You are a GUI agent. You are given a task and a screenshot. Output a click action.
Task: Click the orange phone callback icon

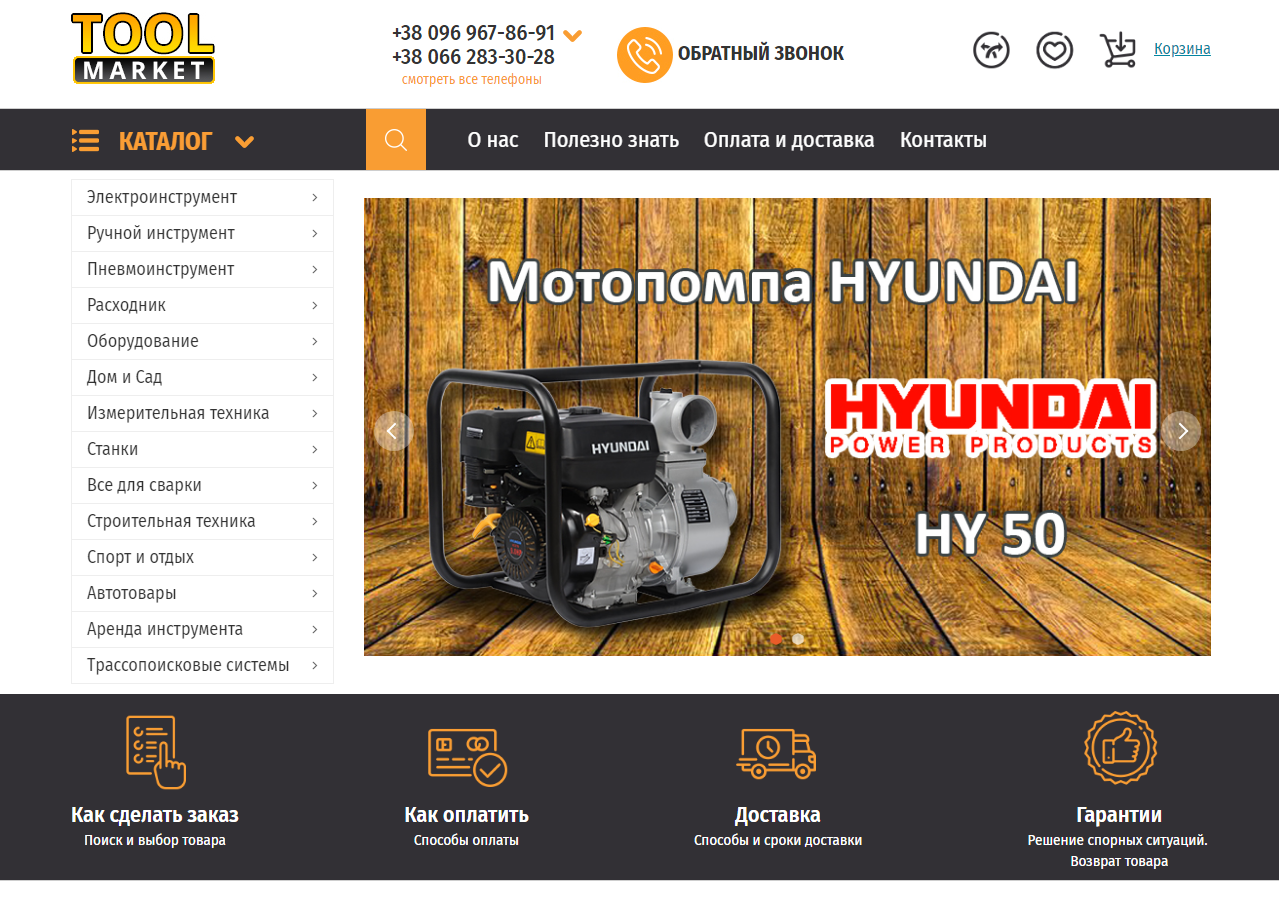(x=644, y=54)
